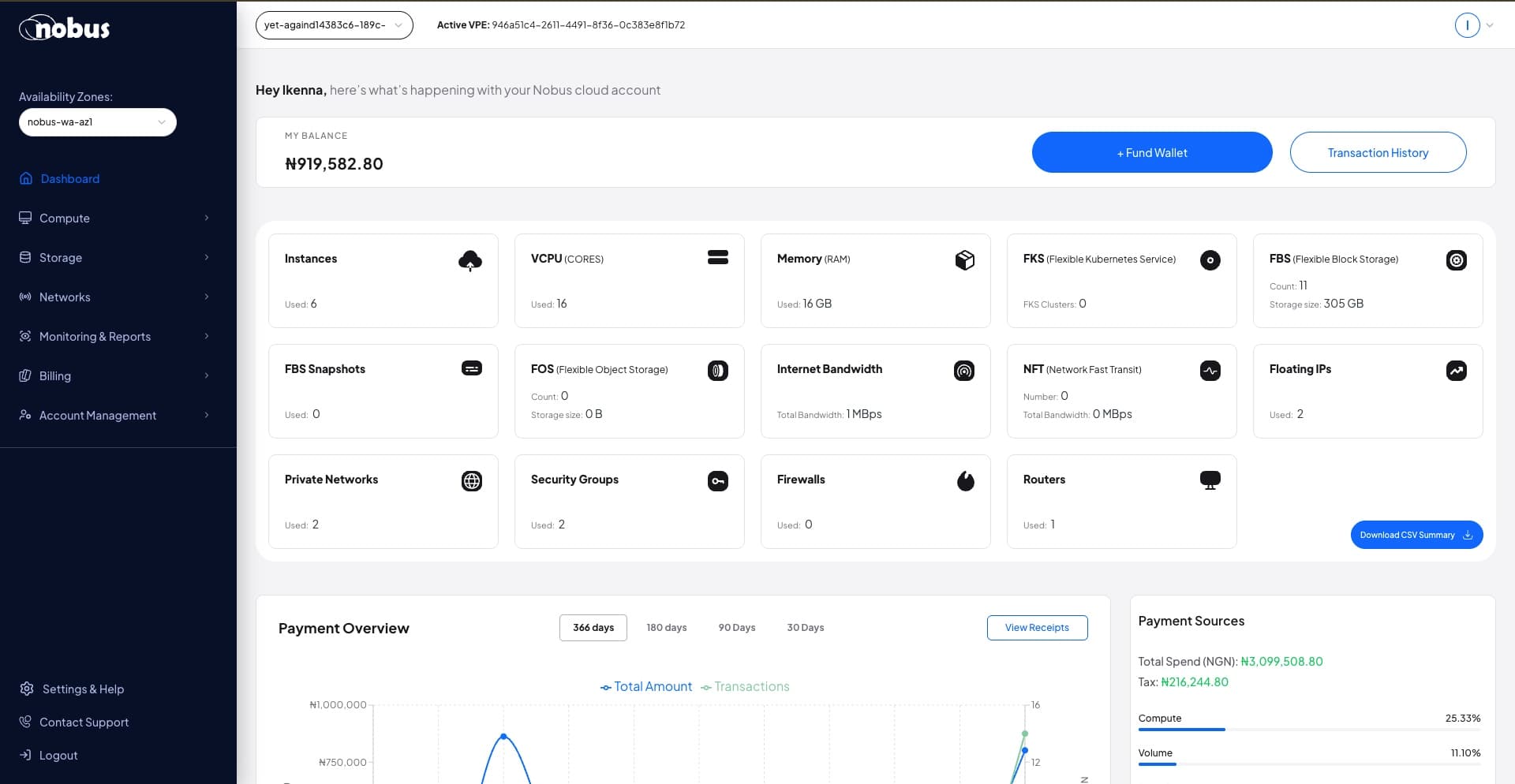Viewport: 1515px width, 784px height.
Task: Click the balance amount ₦919,582.80
Action: (334, 163)
